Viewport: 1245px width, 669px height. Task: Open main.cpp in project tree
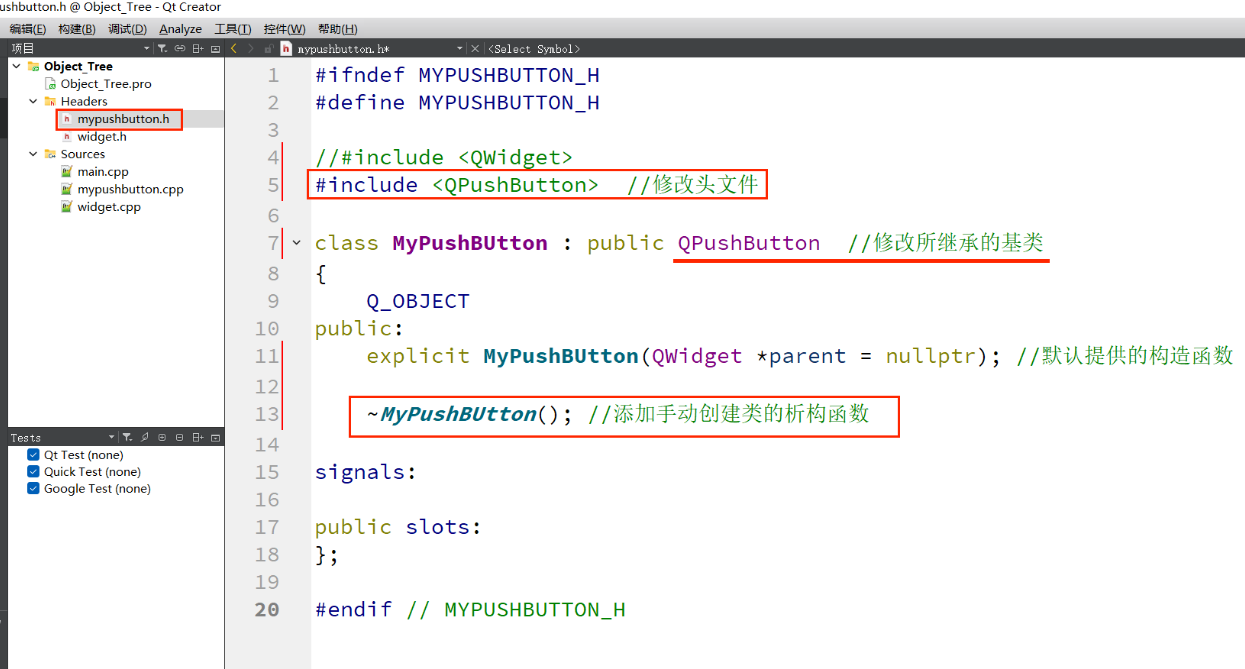click(x=103, y=172)
